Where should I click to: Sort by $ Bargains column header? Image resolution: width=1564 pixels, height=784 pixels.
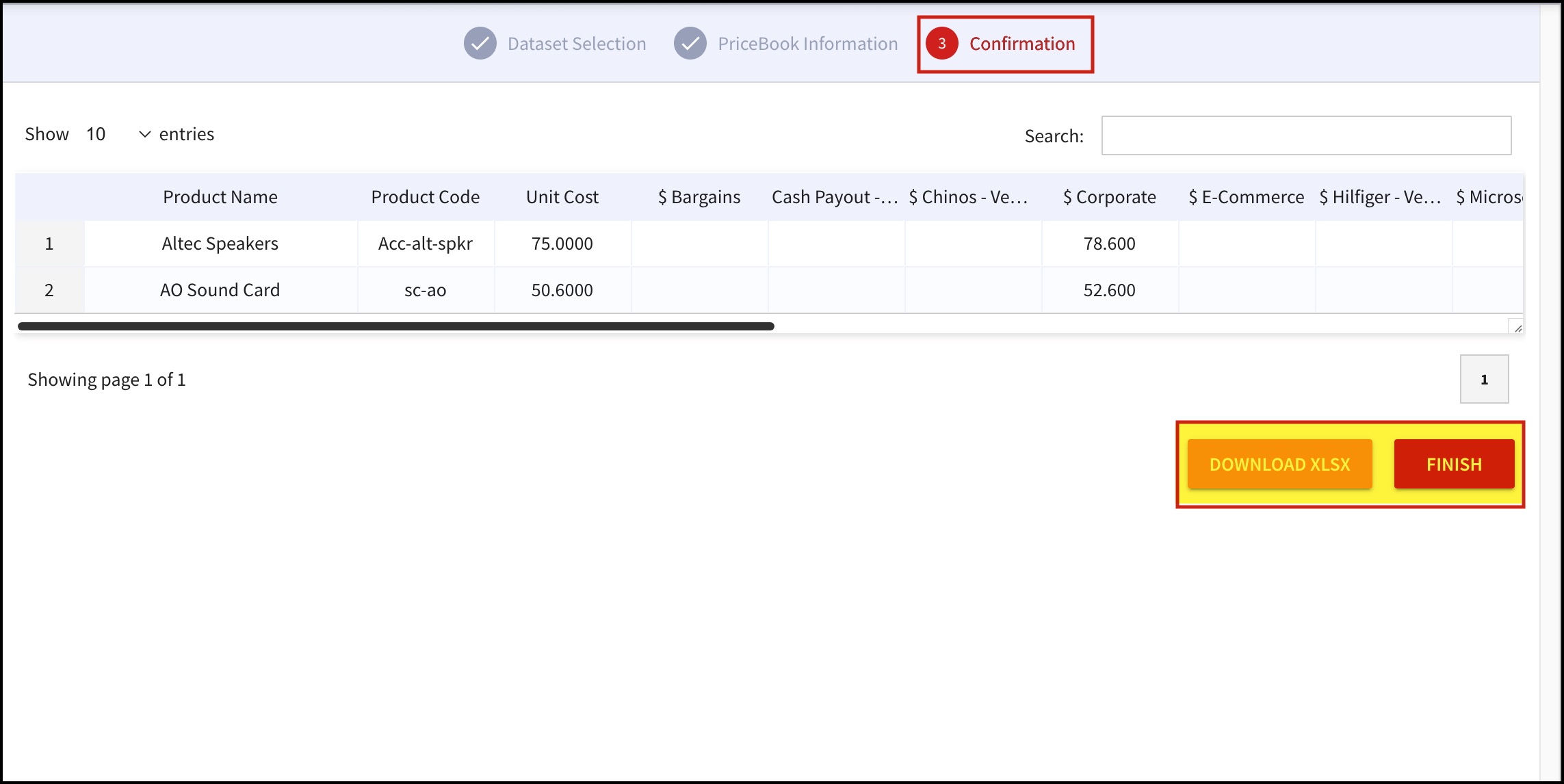(699, 197)
